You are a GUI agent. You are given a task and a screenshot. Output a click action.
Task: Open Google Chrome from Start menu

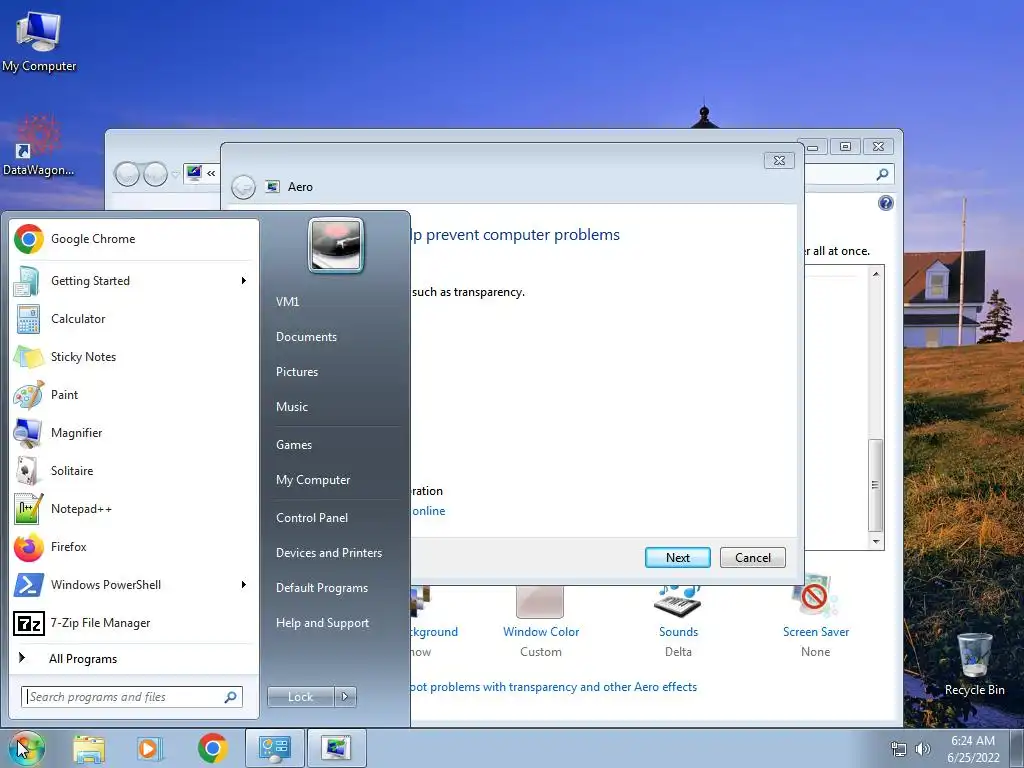(134, 239)
